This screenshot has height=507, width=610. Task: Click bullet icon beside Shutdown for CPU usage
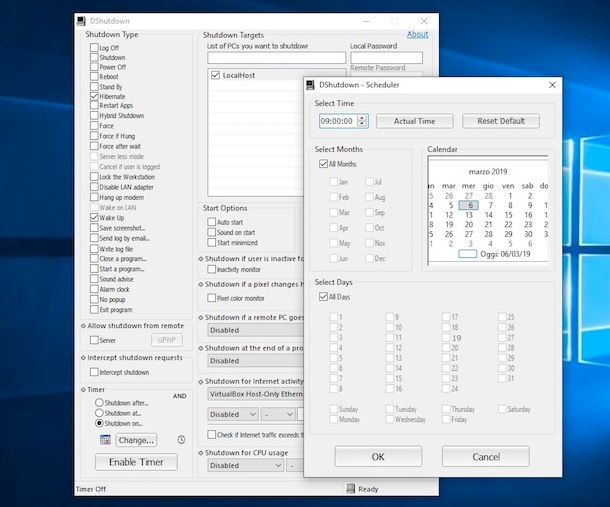click(201, 453)
